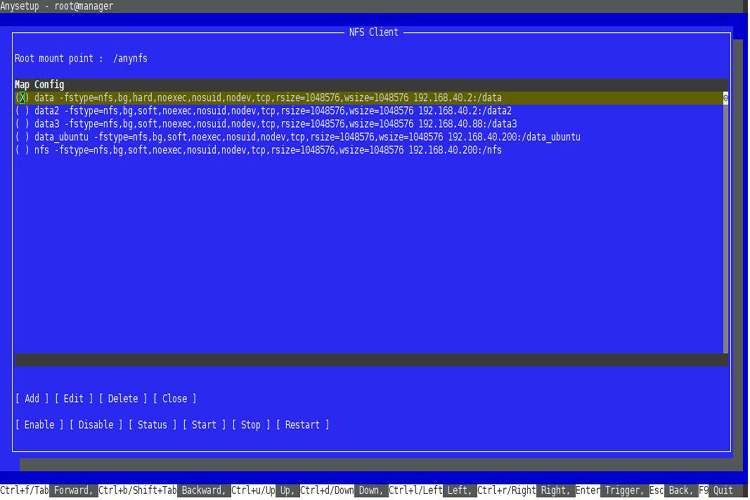Click the Edit button

coord(74,399)
